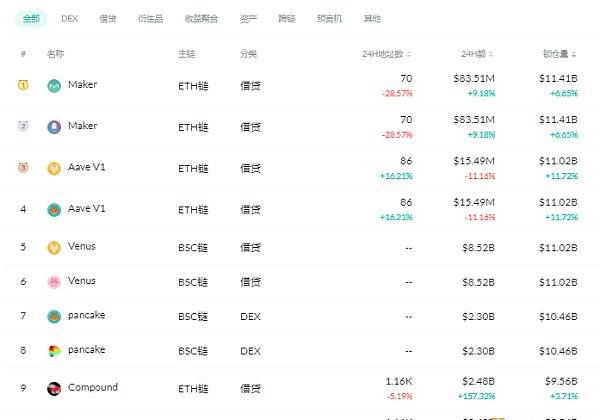600x420 pixels.
Task: Click the colorful pancake logo in row eight
Action: pos(54,351)
